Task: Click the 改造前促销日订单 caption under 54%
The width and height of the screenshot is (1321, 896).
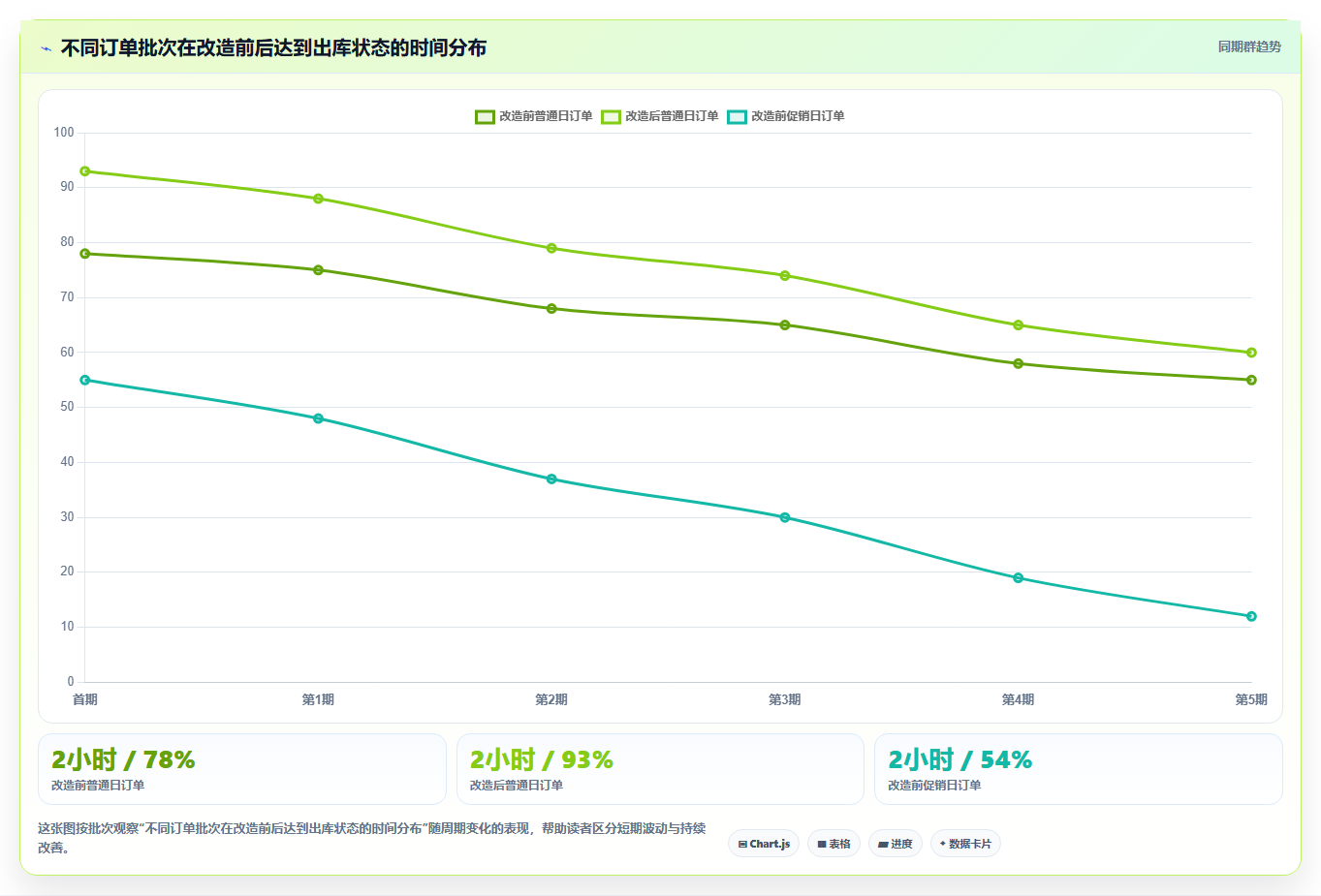Action: pyautogui.click(x=934, y=786)
